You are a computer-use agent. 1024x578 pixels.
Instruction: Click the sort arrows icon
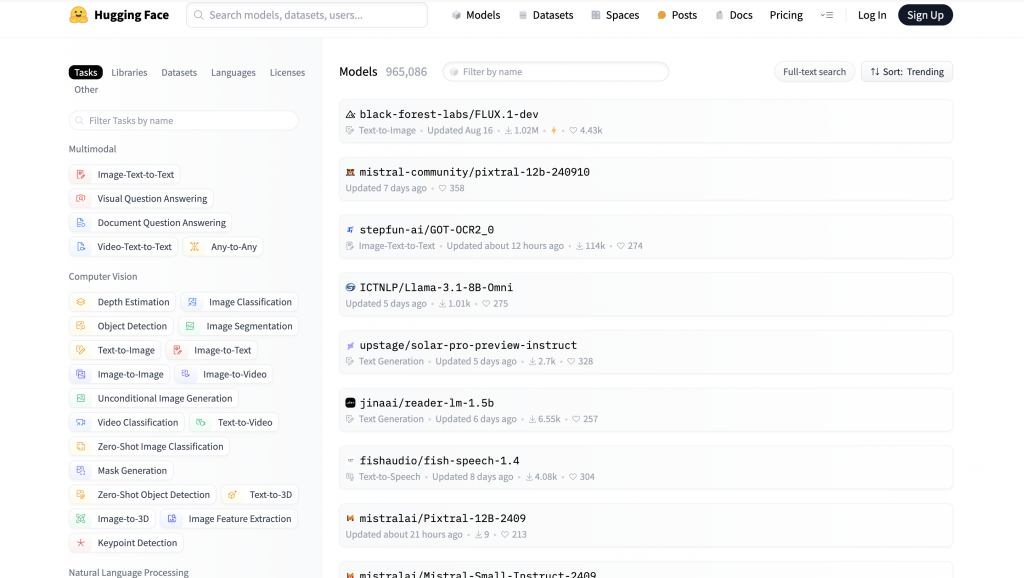tap(874, 72)
